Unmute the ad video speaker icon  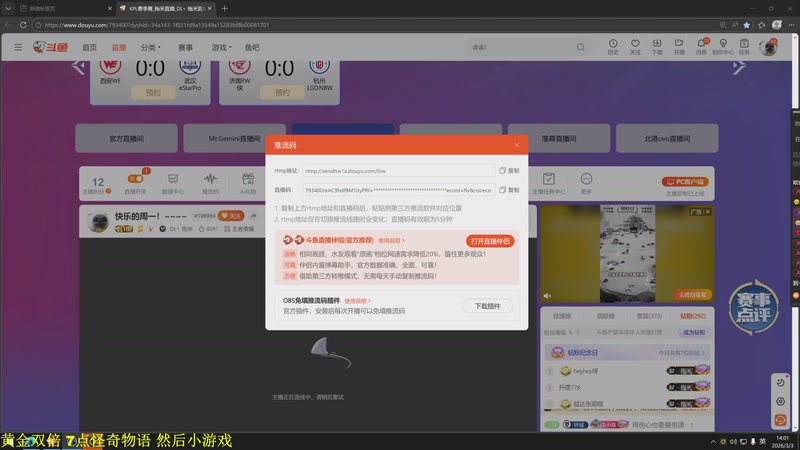(x=547, y=296)
